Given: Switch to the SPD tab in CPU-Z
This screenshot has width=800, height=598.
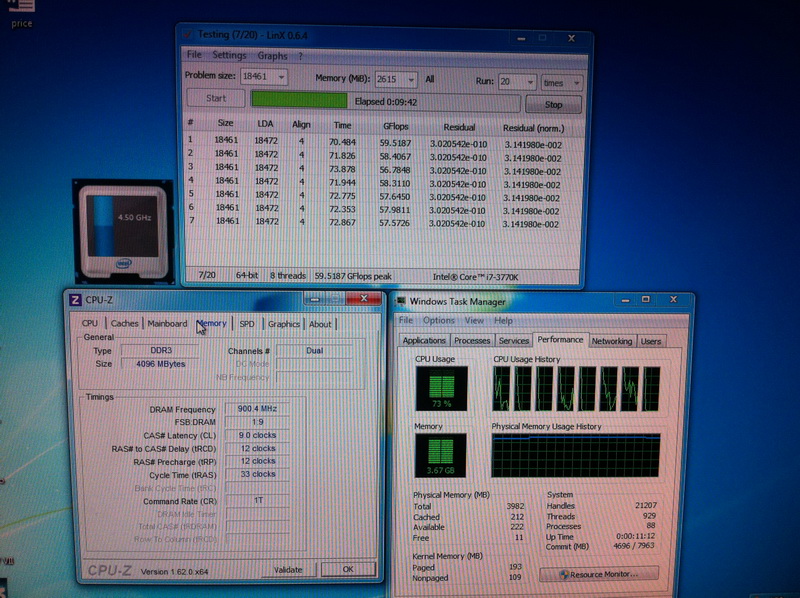Looking at the screenshot, I should (246, 324).
